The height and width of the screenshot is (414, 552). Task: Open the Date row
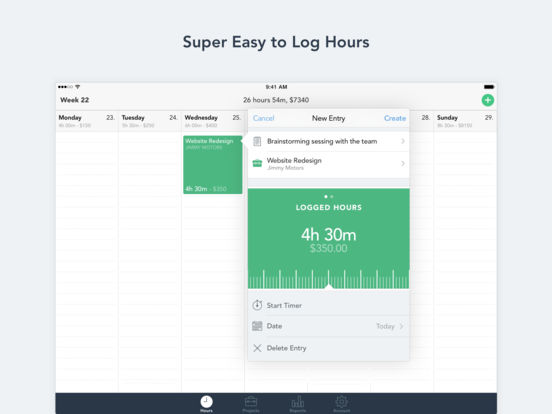(328, 326)
